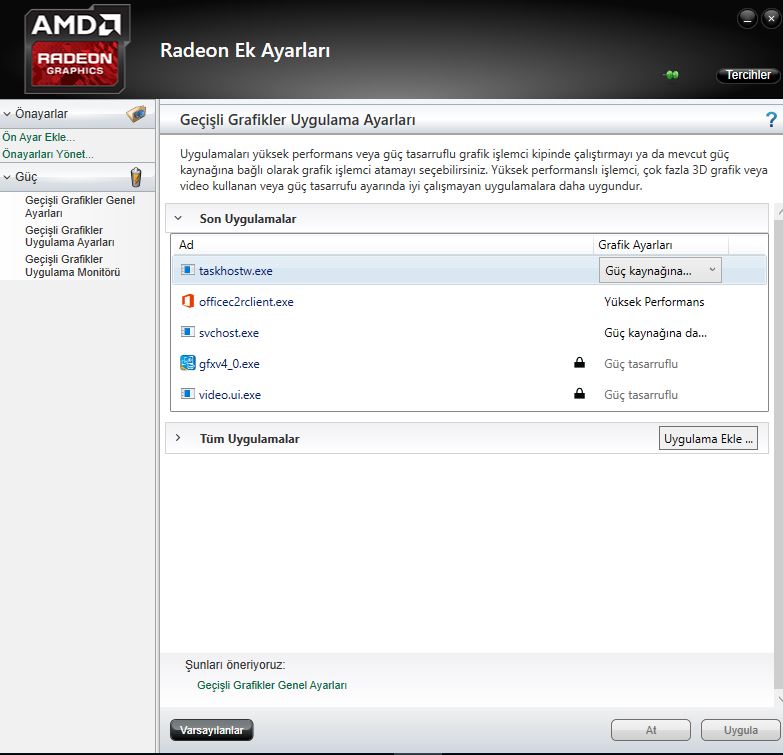Click the green pin icon near Tercihler
The width and height of the screenshot is (783, 755).
coord(672,75)
